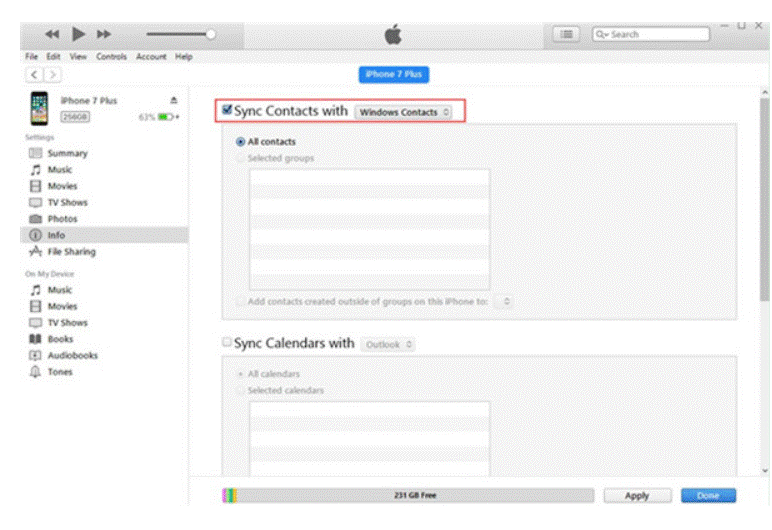Click the blue Done button
Viewport: 772px width, 530px height.
[708, 496]
